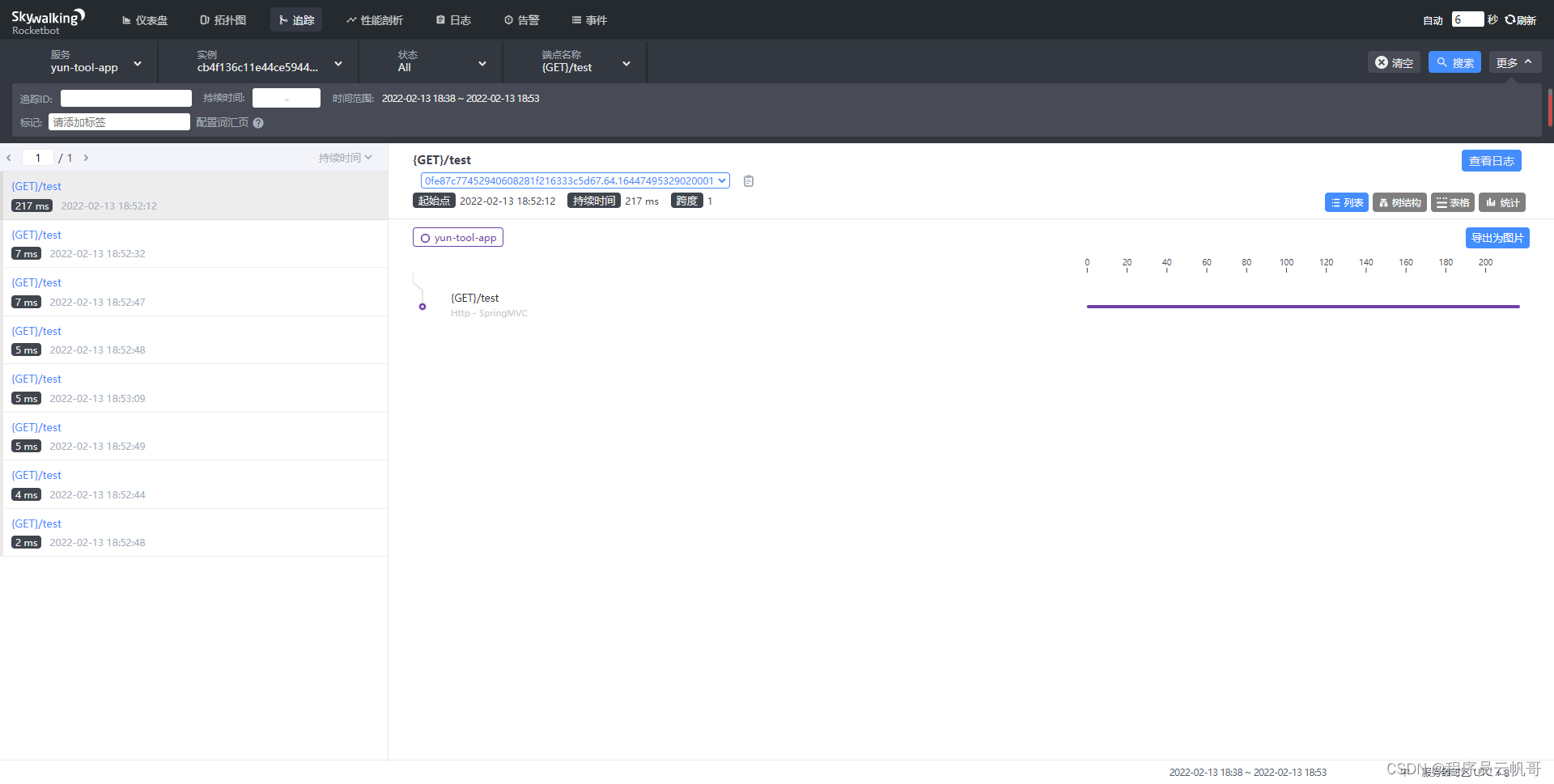Switch to 列表 list view
The image size is (1554, 784).
[1346, 202]
